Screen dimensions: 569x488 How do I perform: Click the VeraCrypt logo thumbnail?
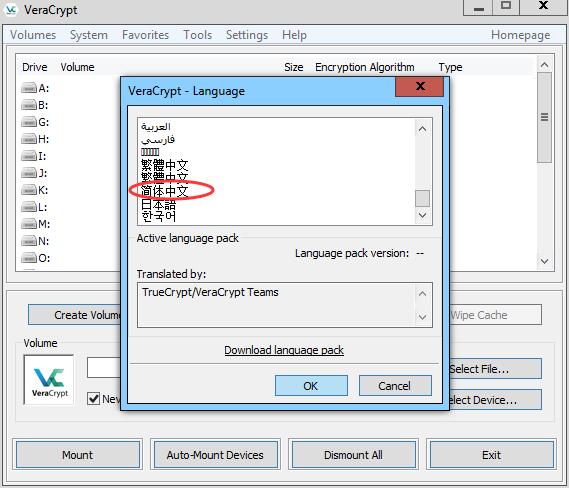tap(49, 380)
